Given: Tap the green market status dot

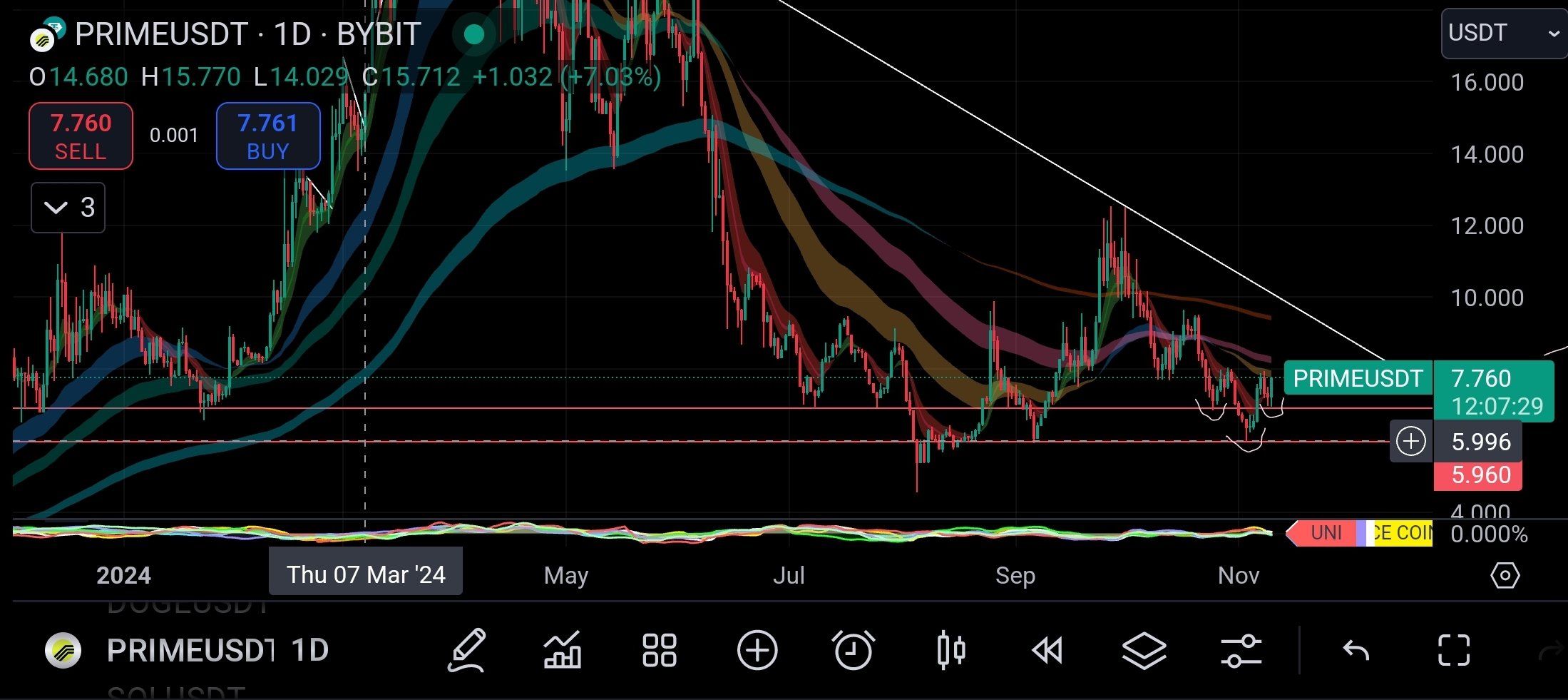Looking at the screenshot, I should pos(473,34).
